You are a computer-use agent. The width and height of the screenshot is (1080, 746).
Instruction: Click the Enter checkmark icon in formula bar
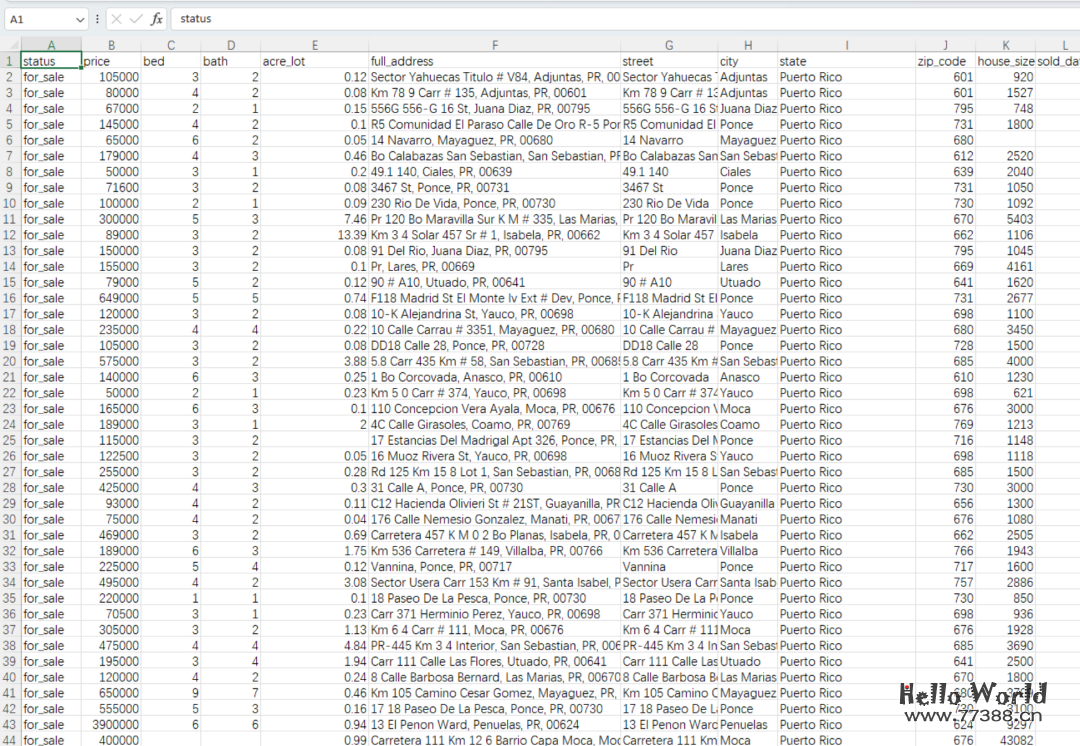(136, 19)
